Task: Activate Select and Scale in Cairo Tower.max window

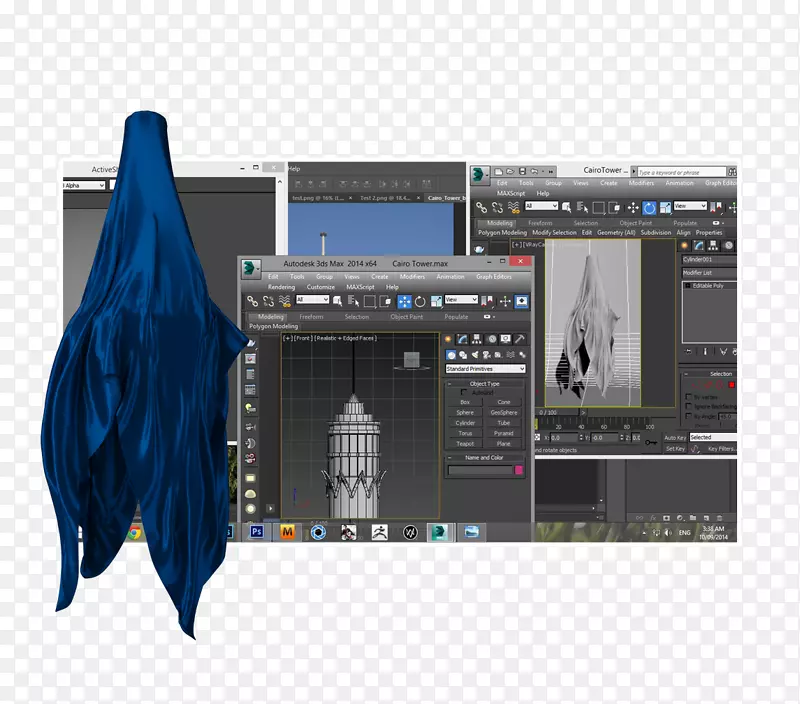Action: pyautogui.click(x=436, y=301)
